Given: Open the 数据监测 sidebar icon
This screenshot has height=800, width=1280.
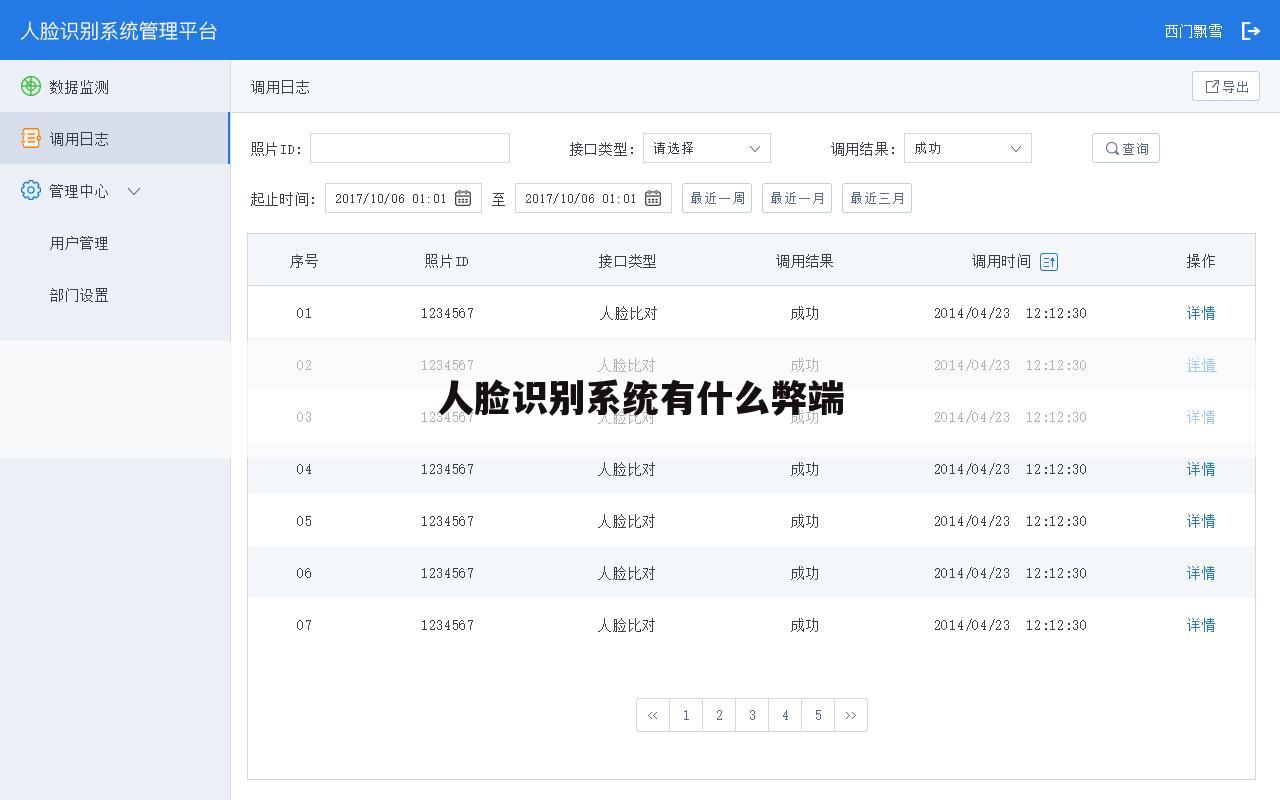Looking at the screenshot, I should [31, 86].
